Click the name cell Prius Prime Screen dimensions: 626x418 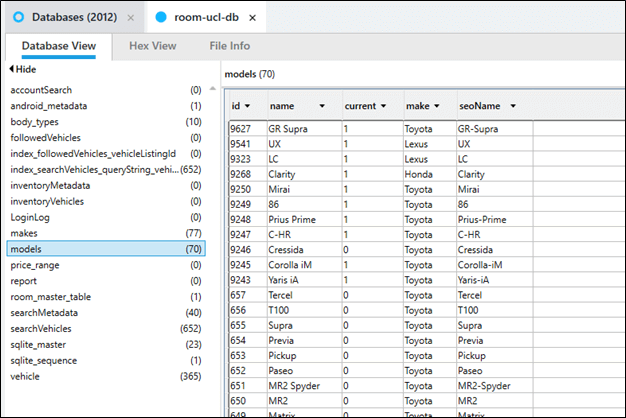coord(305,220)
